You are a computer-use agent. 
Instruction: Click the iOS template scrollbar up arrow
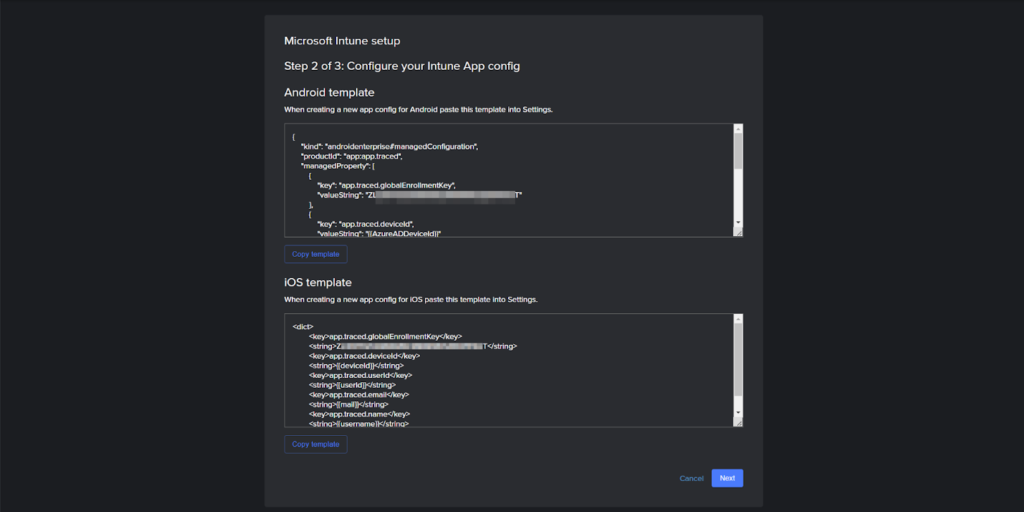[738, 319]
